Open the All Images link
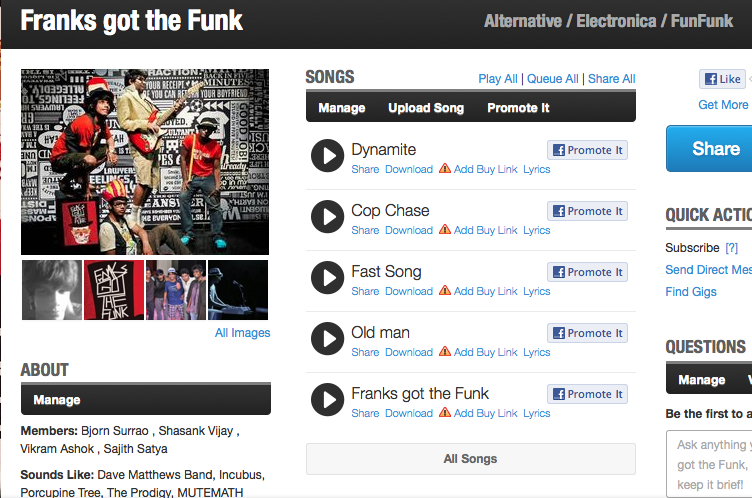Image resolution: width=752 pixels, height=498 pixels. [242, 333]
